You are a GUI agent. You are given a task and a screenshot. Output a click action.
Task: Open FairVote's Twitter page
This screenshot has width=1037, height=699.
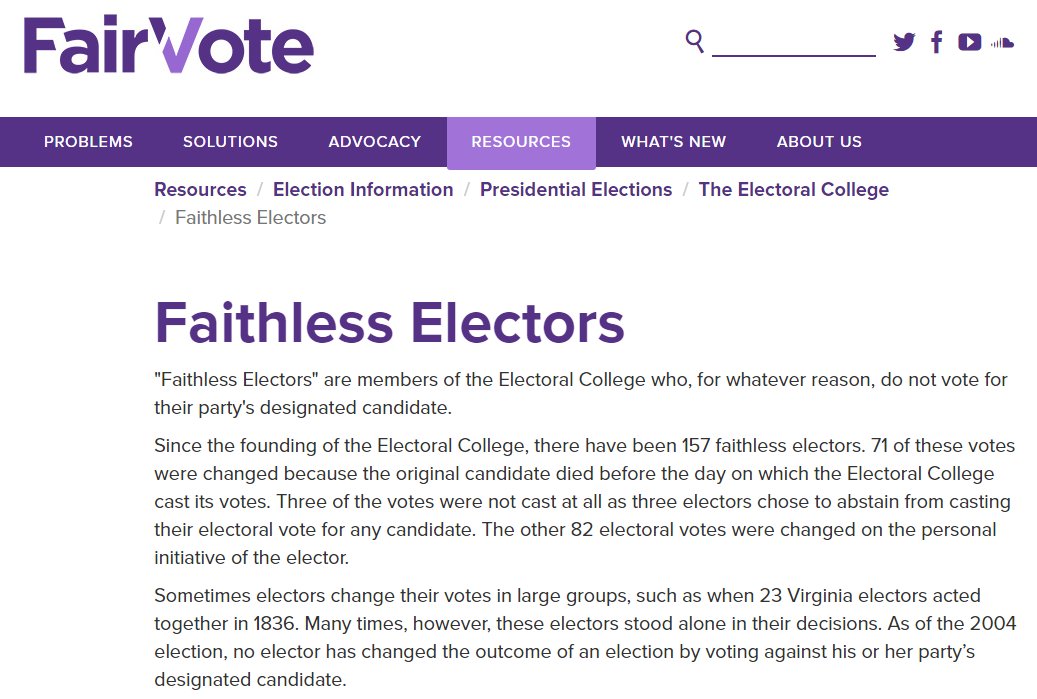(x=904, y=42)
